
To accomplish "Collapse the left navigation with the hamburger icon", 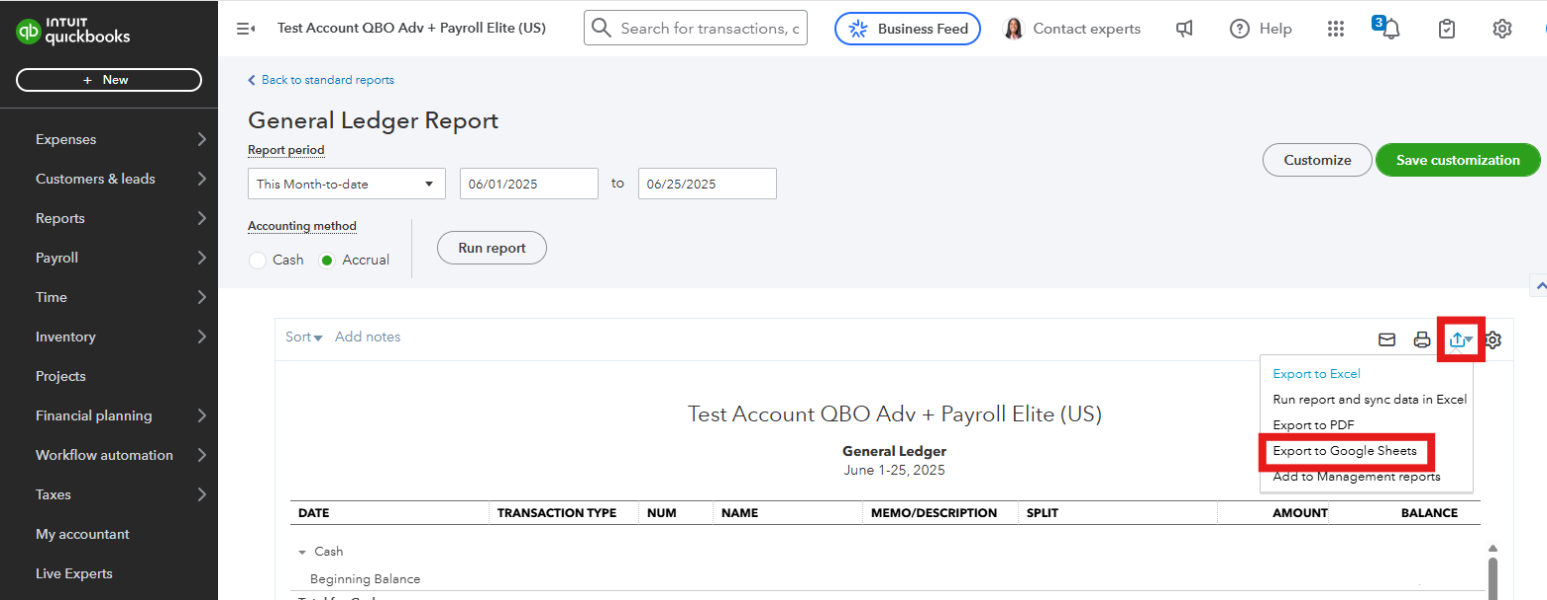I will 245,29.
